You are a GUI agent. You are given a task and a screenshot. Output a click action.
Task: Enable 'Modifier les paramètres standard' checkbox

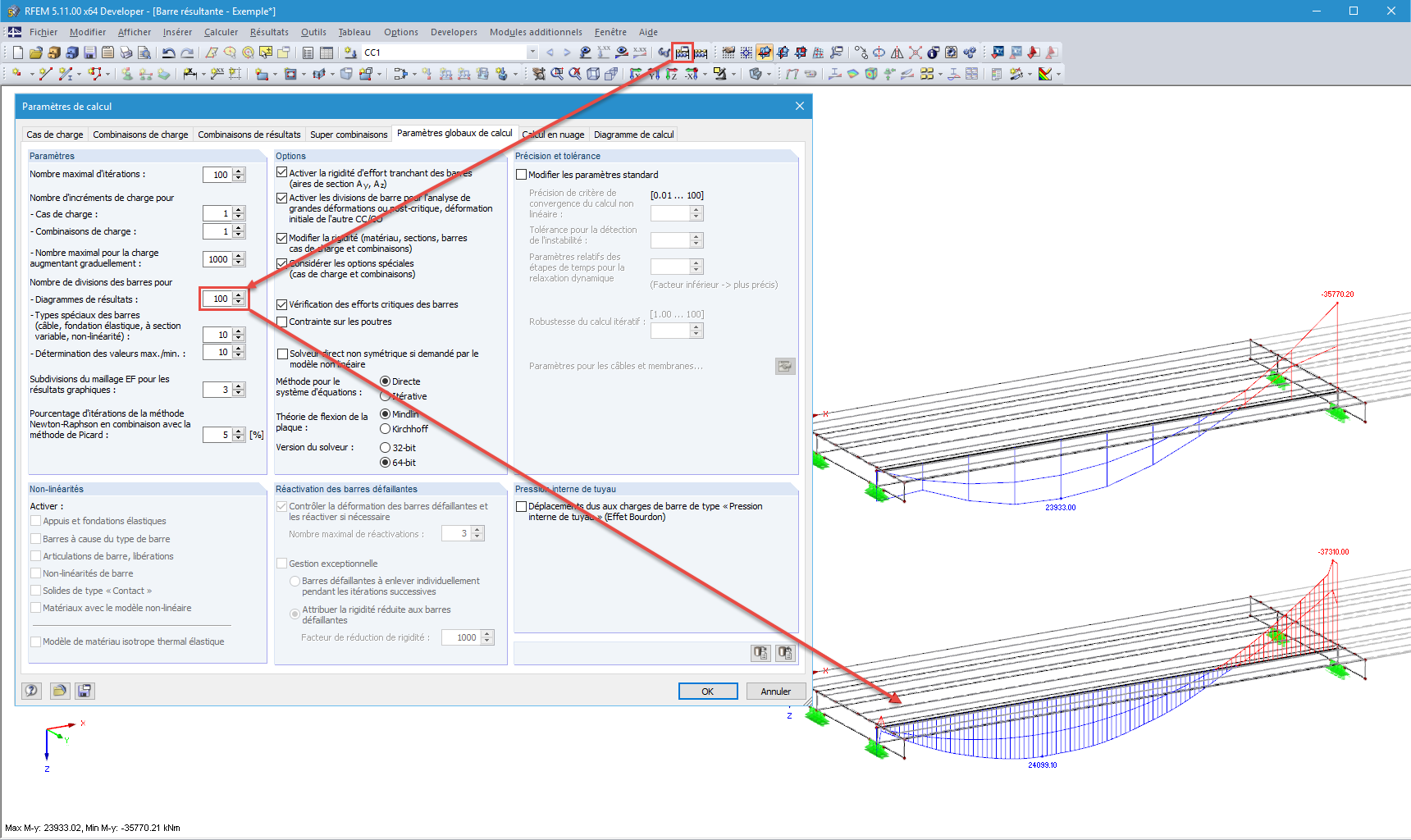click(x=521, y=175)
